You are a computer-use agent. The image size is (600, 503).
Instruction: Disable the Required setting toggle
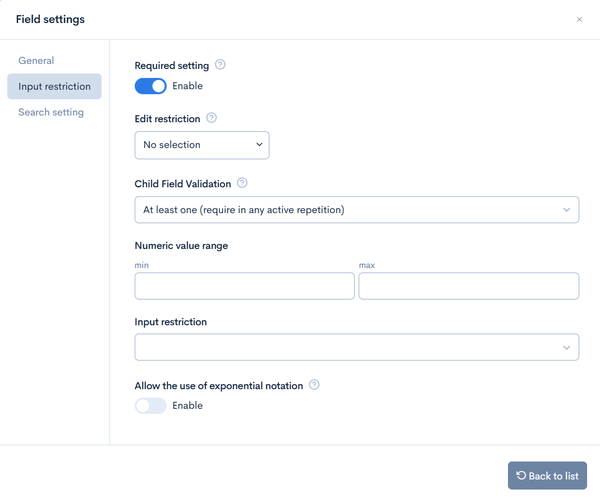pyautogui.click(x=150, y=86)
